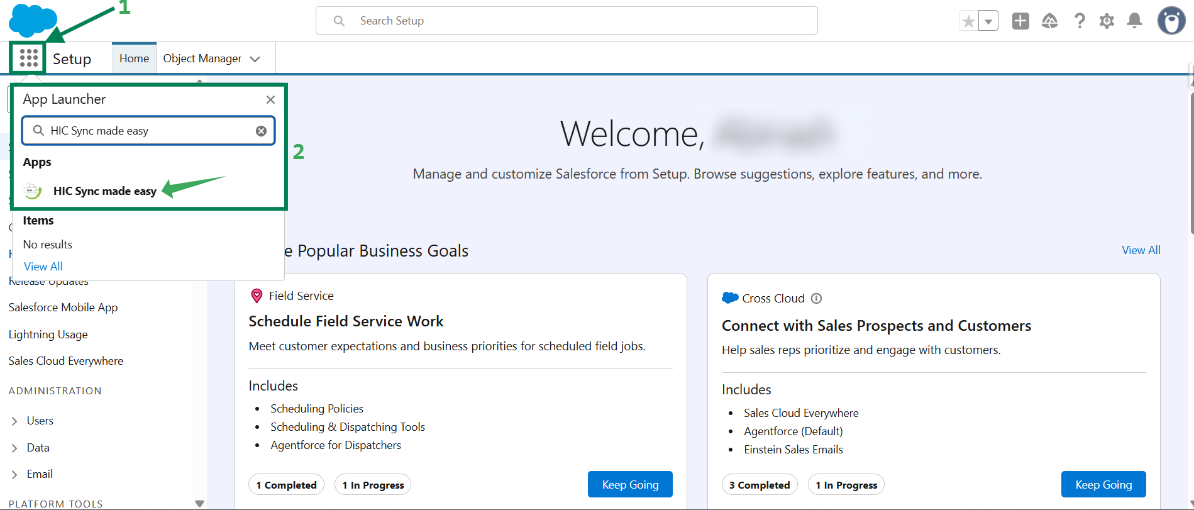Click Keep Going for Field Service
The height and width of the screenshot is (510, 1194).
630,485
